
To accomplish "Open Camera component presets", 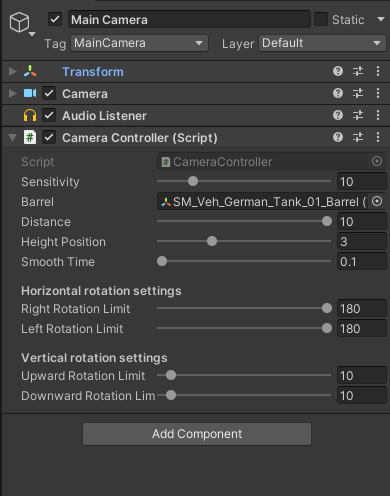I will [x=358, y=93].
